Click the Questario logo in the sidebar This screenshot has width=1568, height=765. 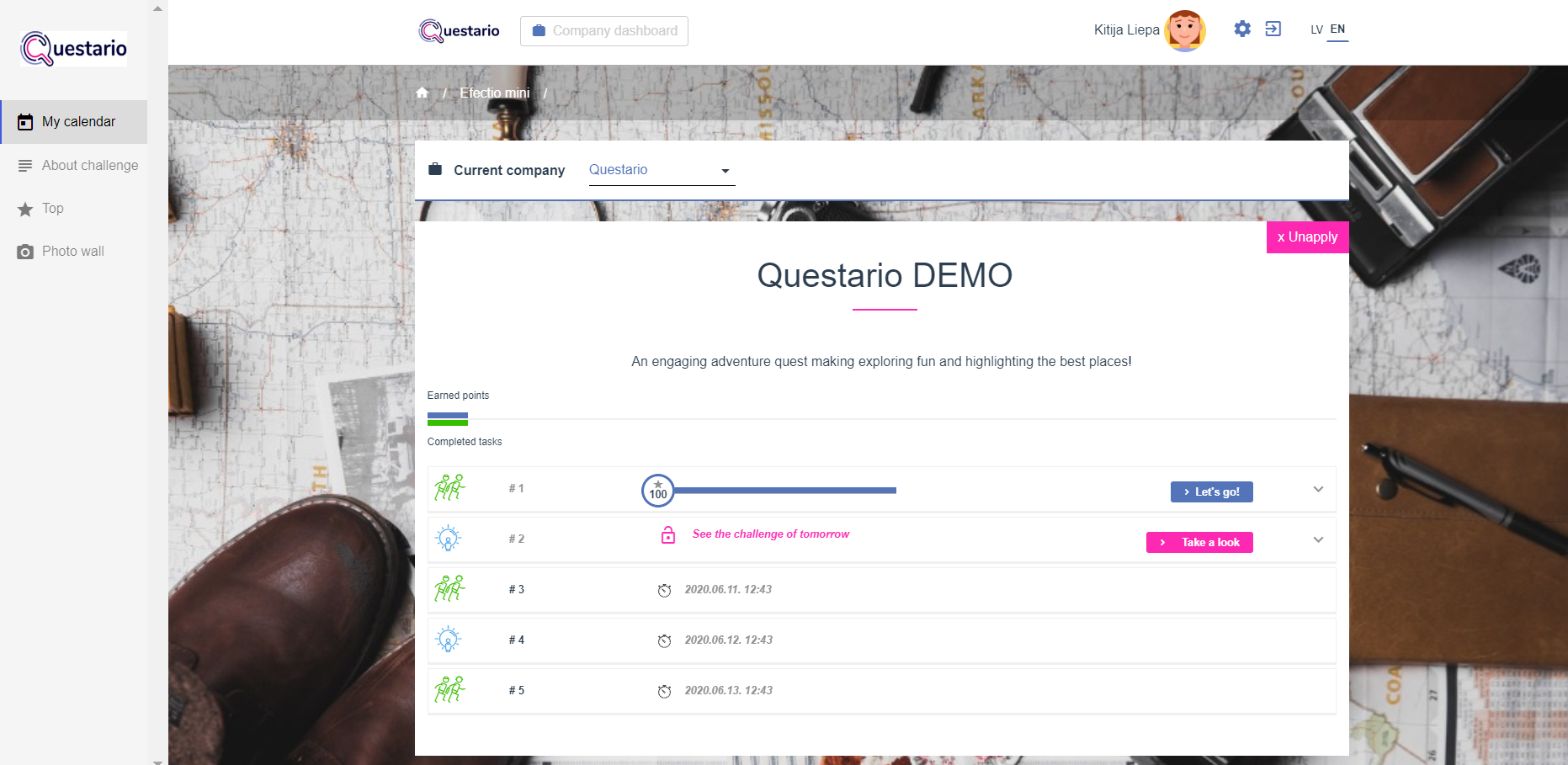point(74,49)
